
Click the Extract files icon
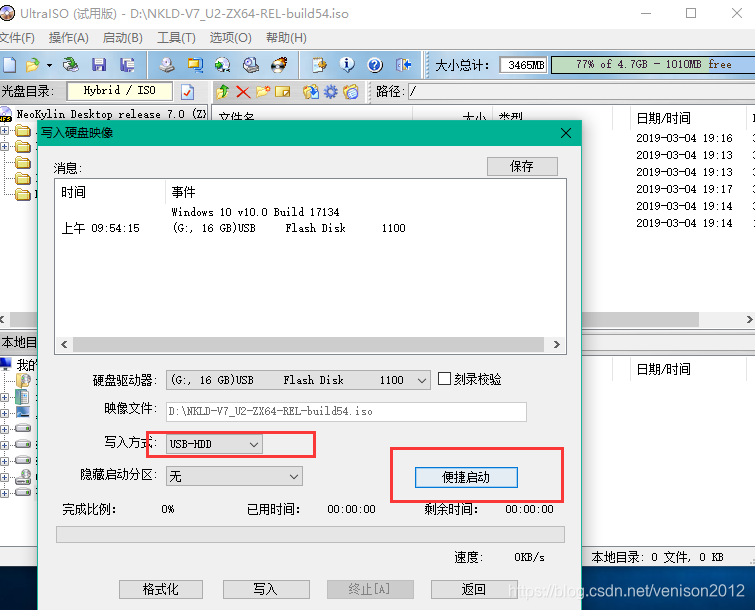point(311,91)
